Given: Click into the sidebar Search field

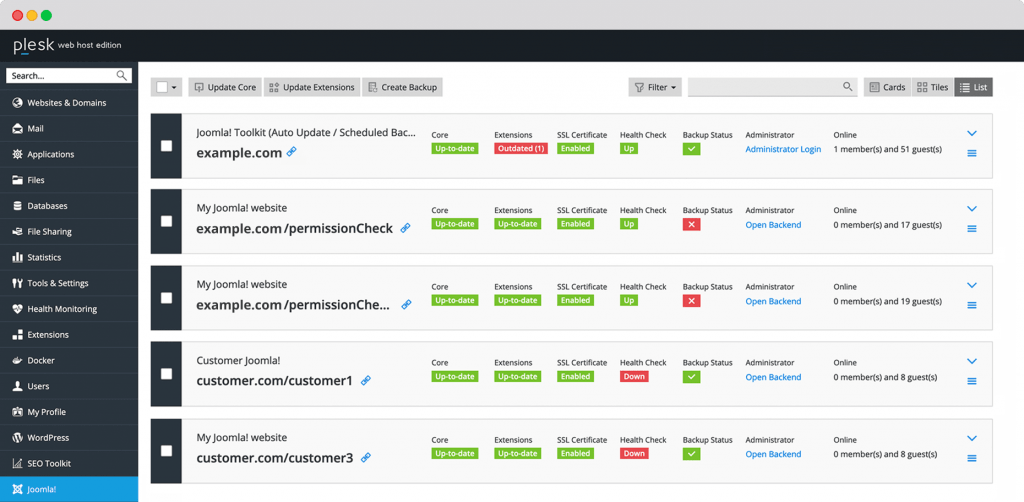Looking at the screenshot, I should coord(60,76).
